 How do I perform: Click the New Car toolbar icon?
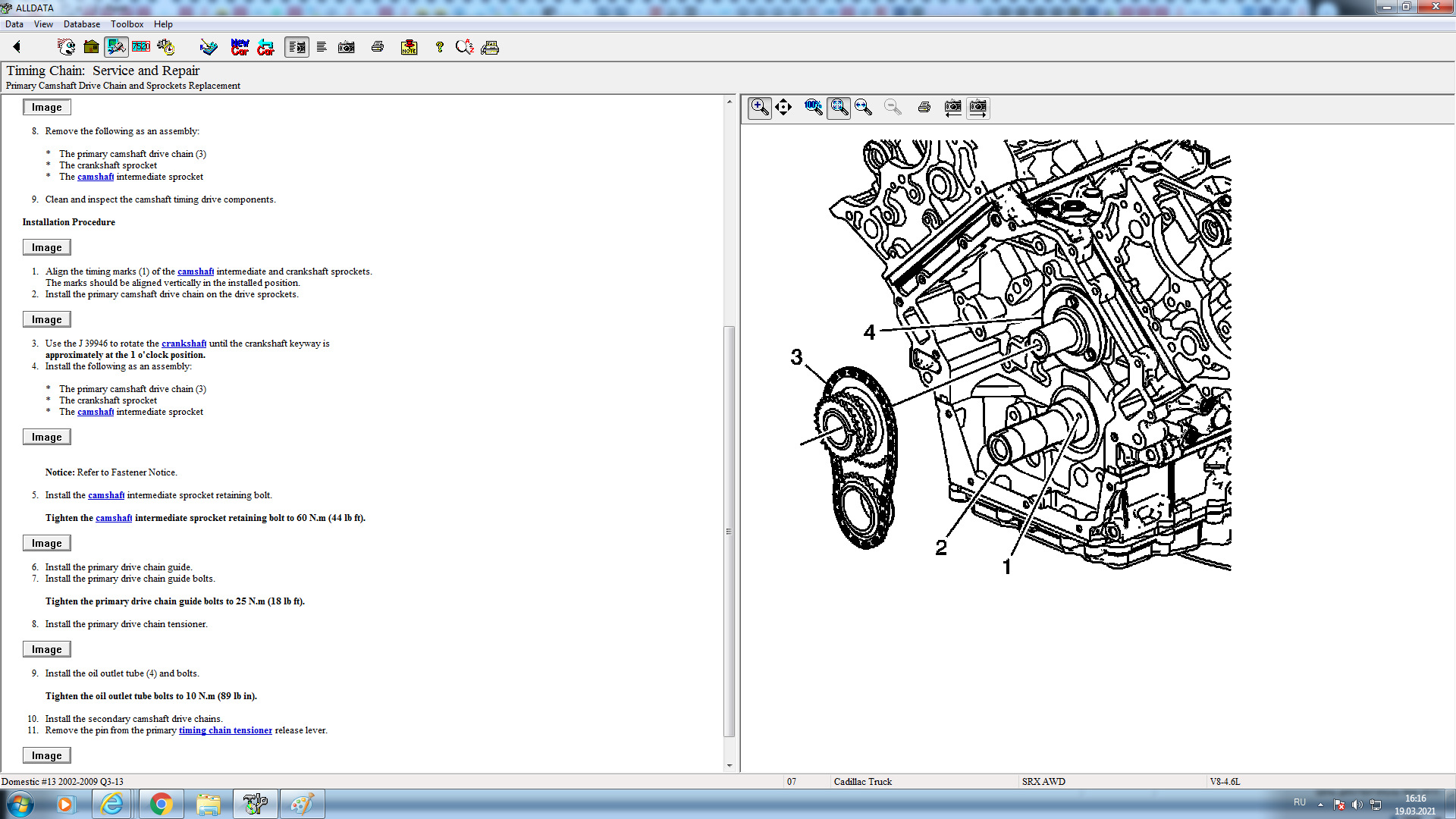pos(240,47)
